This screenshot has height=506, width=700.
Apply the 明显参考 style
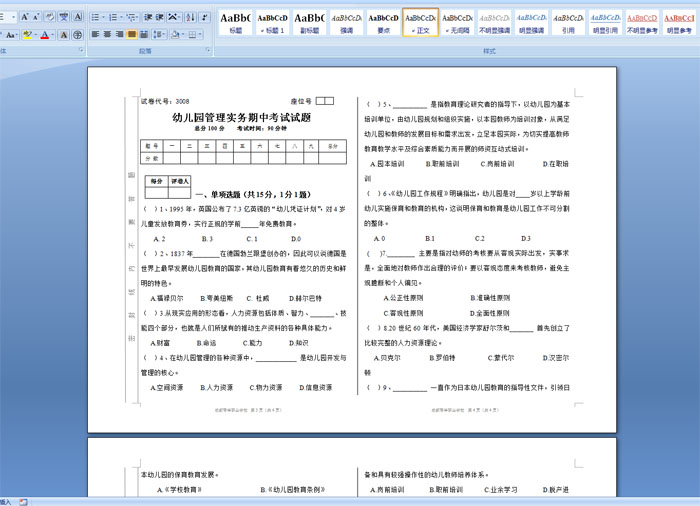pos(679,23)
